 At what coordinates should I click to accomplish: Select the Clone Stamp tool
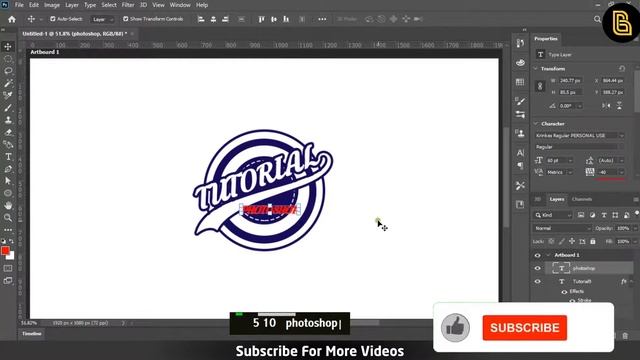pyautogui.click(x=8, y=120)
